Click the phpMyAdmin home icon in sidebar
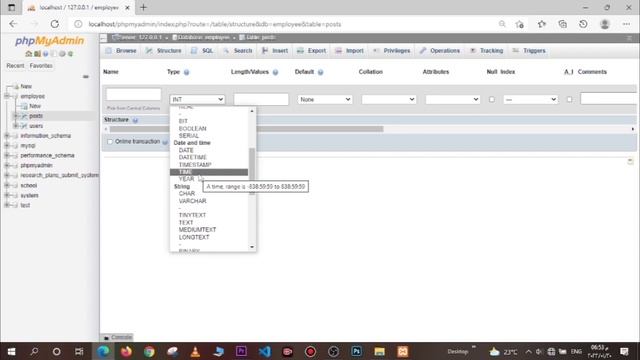This screenshot has width=640, height=360. [x=29, y=54]
